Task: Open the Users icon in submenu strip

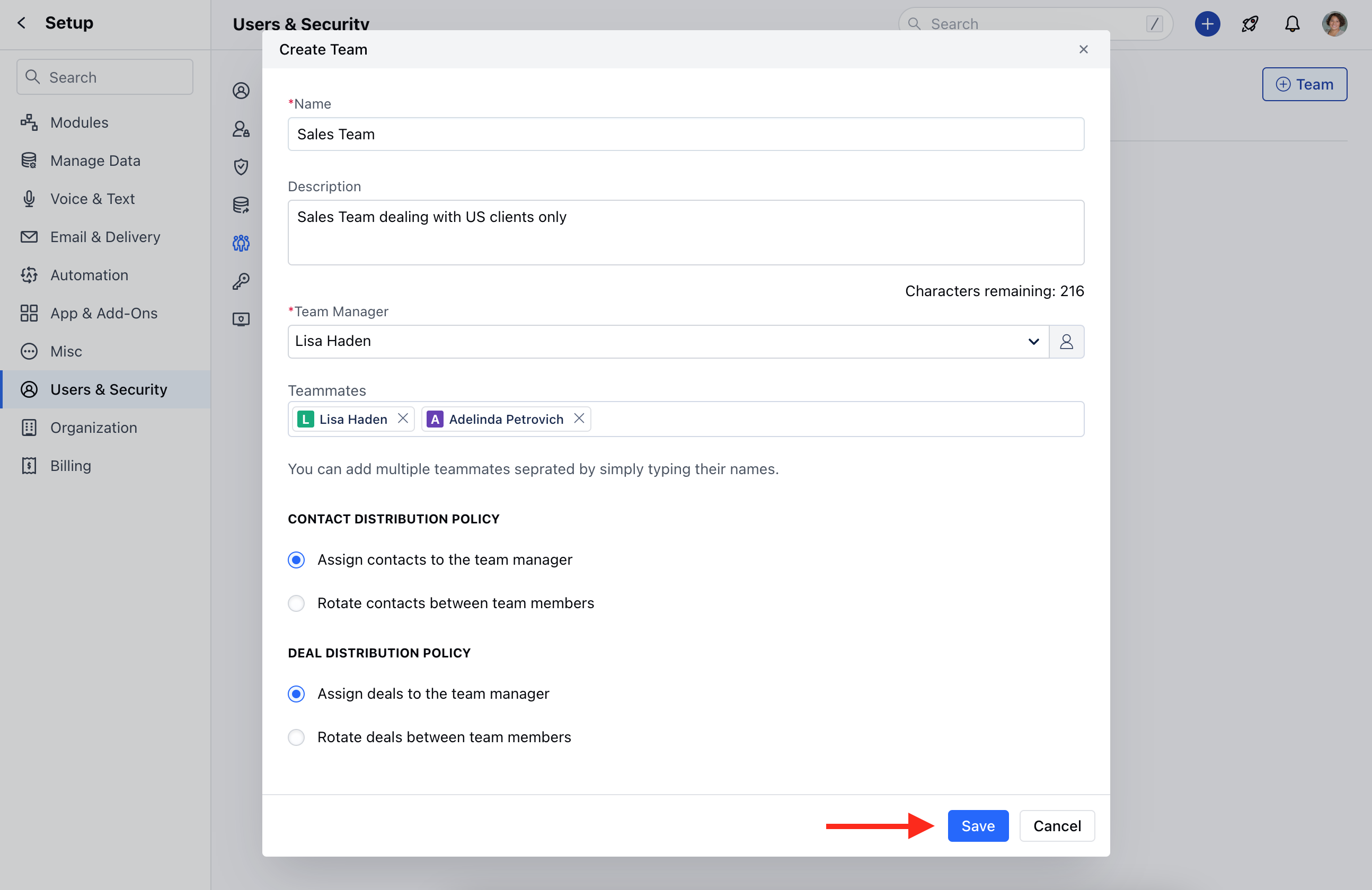Action: pyautogui.click(x=241, y=91)
